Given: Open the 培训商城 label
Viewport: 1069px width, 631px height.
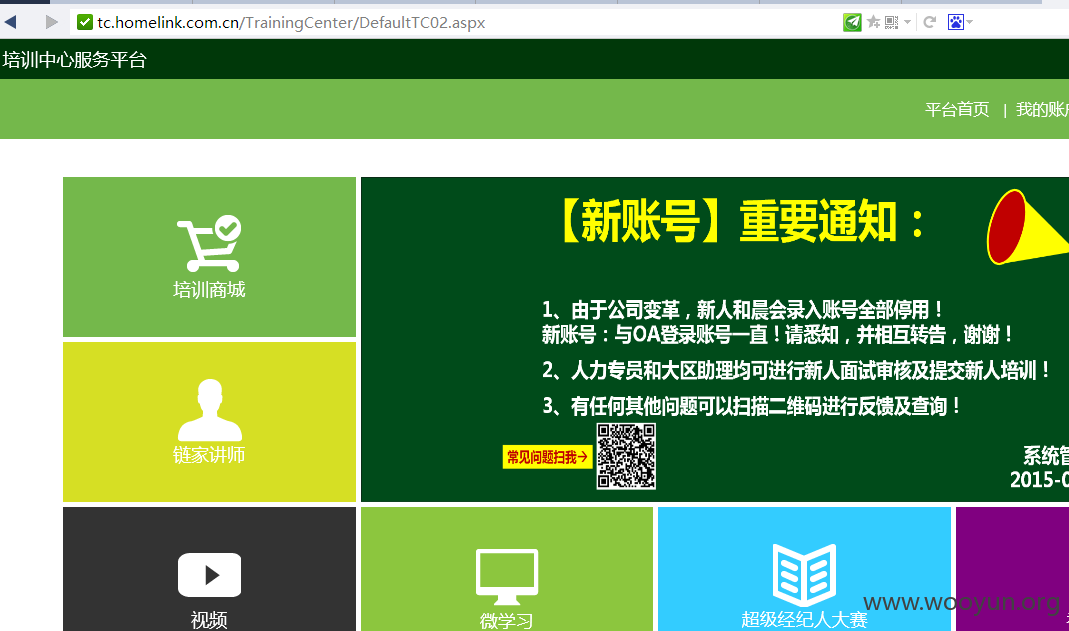Looking at the screenshot, I should 209,290.
